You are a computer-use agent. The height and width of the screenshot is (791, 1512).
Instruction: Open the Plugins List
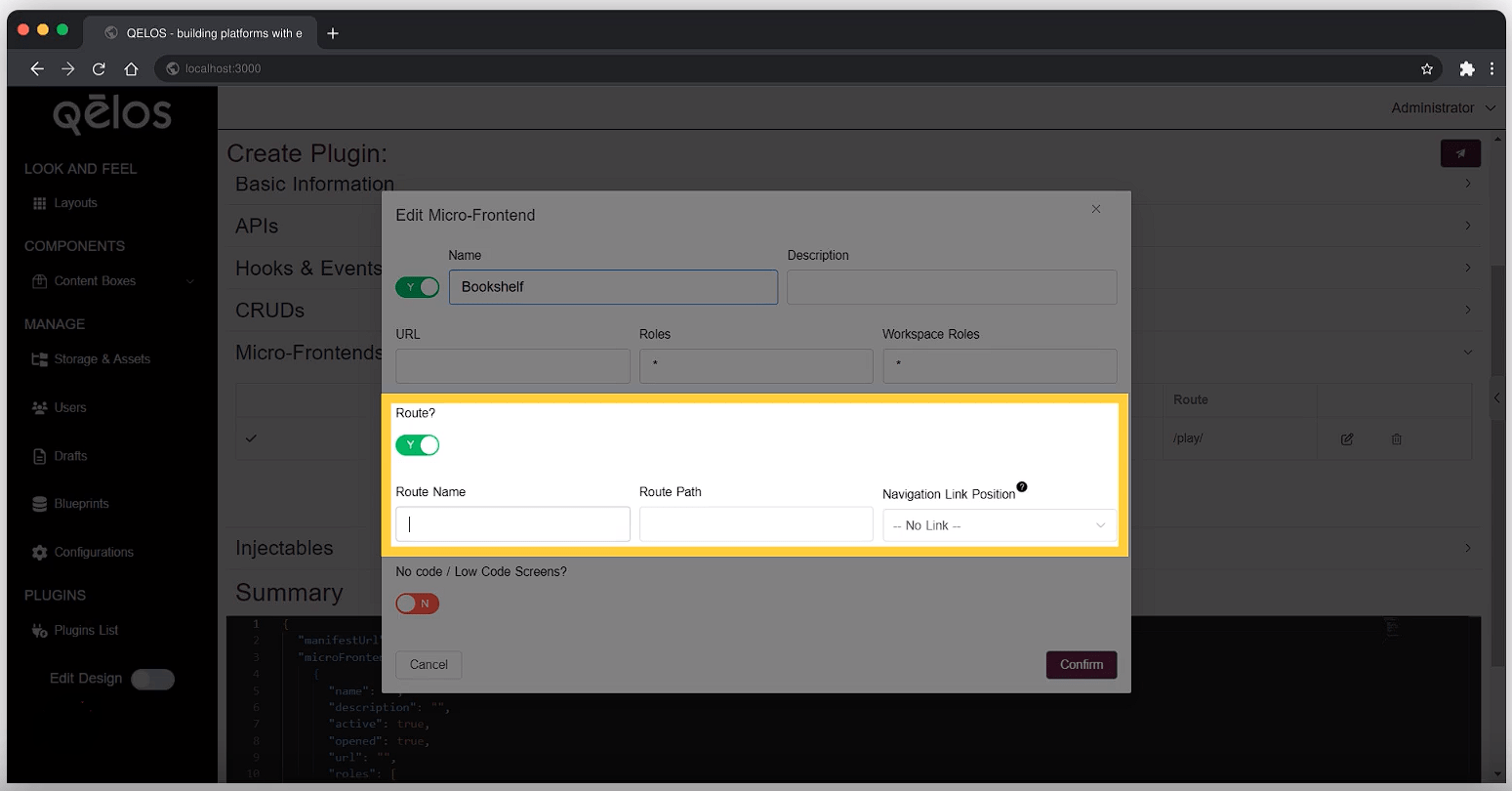(x=41, y=630)
